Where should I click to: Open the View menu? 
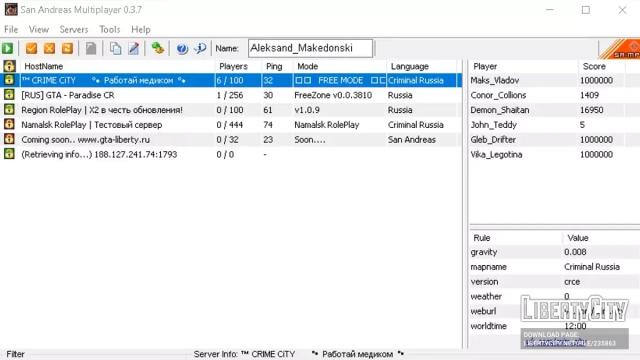39,29
